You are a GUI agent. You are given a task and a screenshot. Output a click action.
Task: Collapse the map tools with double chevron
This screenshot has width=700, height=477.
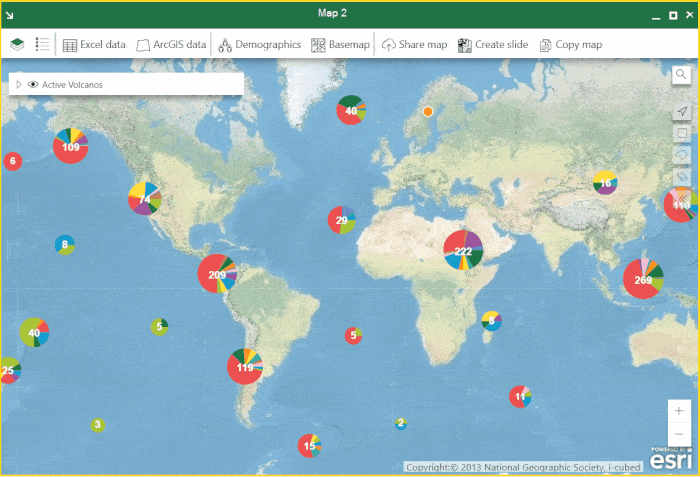682,197
